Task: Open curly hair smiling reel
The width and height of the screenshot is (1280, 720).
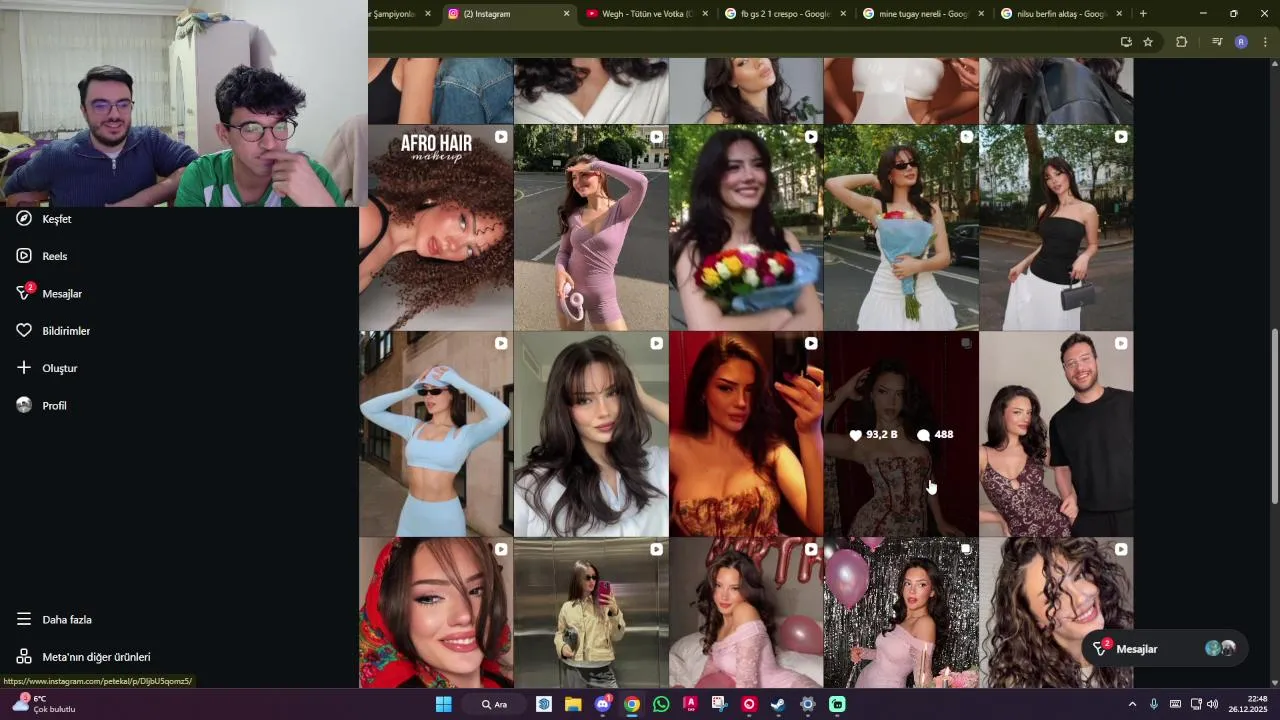Action: (x=1056, y=613)
